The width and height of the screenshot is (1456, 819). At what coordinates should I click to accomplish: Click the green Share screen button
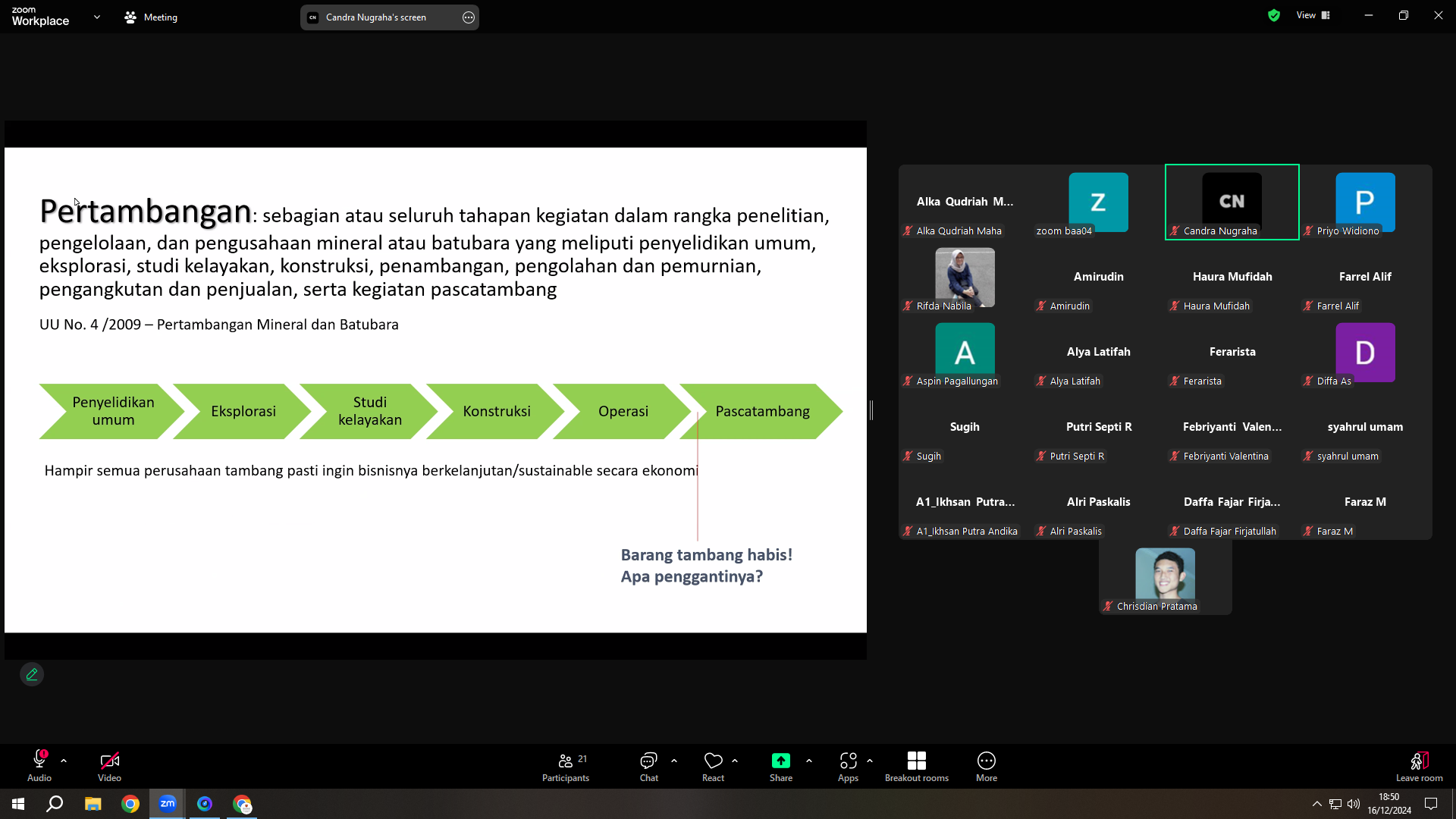pos(780,766)
